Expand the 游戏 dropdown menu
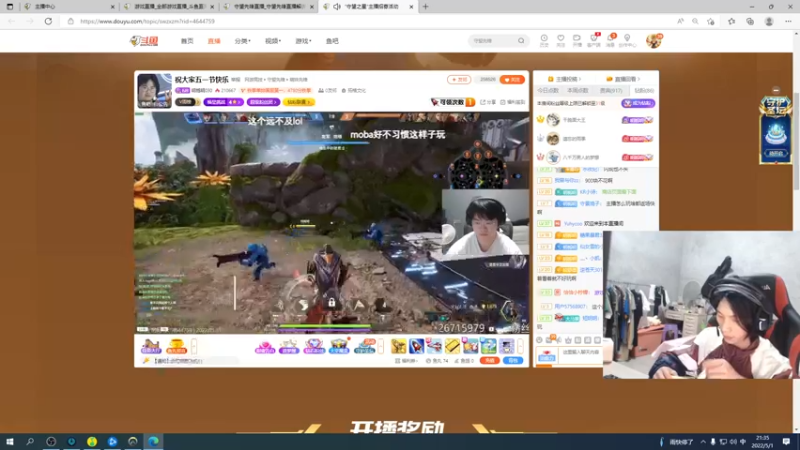This screenshot has width=800, height=450. 303,41
